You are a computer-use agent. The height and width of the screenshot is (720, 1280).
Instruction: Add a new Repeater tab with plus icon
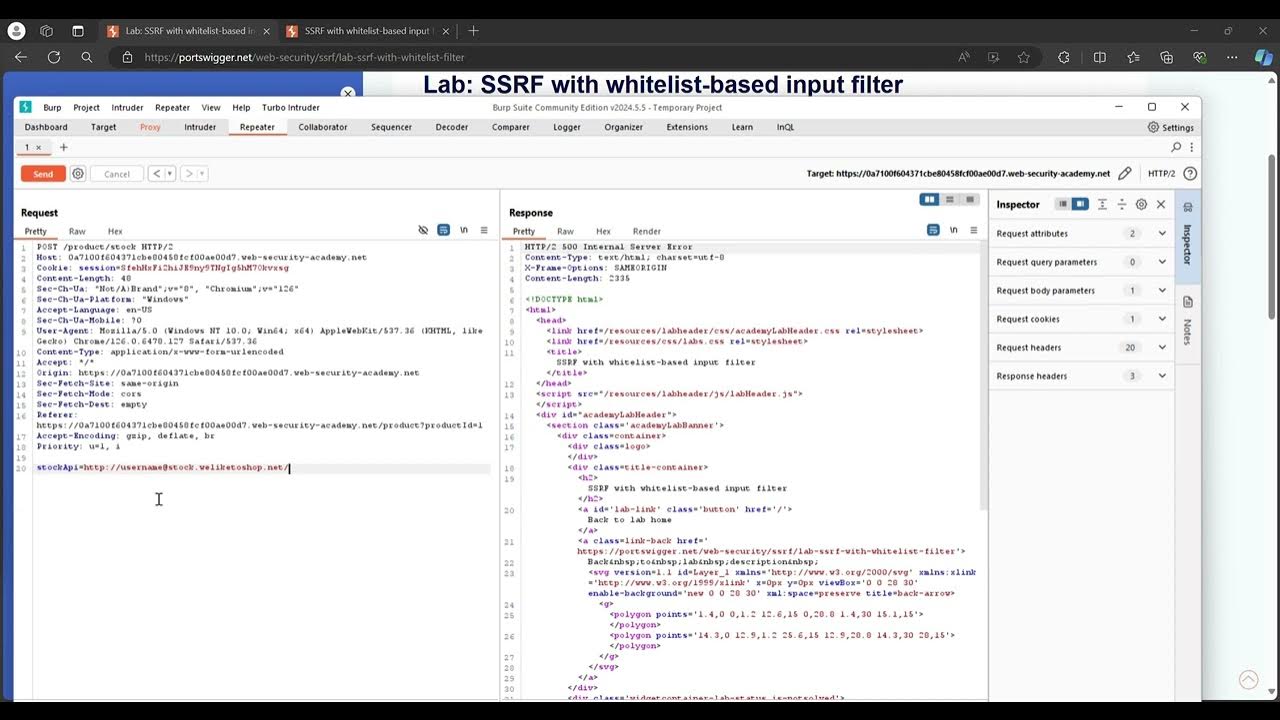tap(64, 147)
